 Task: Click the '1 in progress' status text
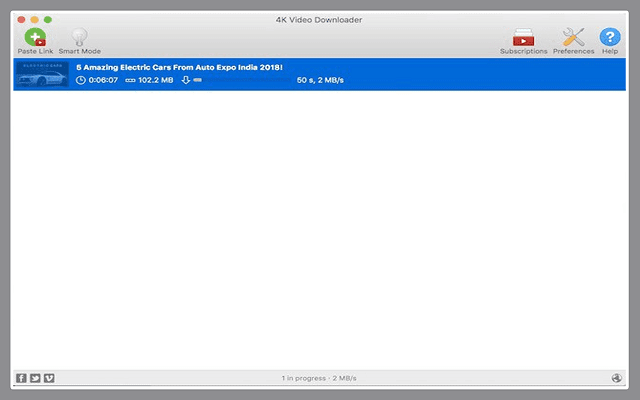[x=319, y=378]
